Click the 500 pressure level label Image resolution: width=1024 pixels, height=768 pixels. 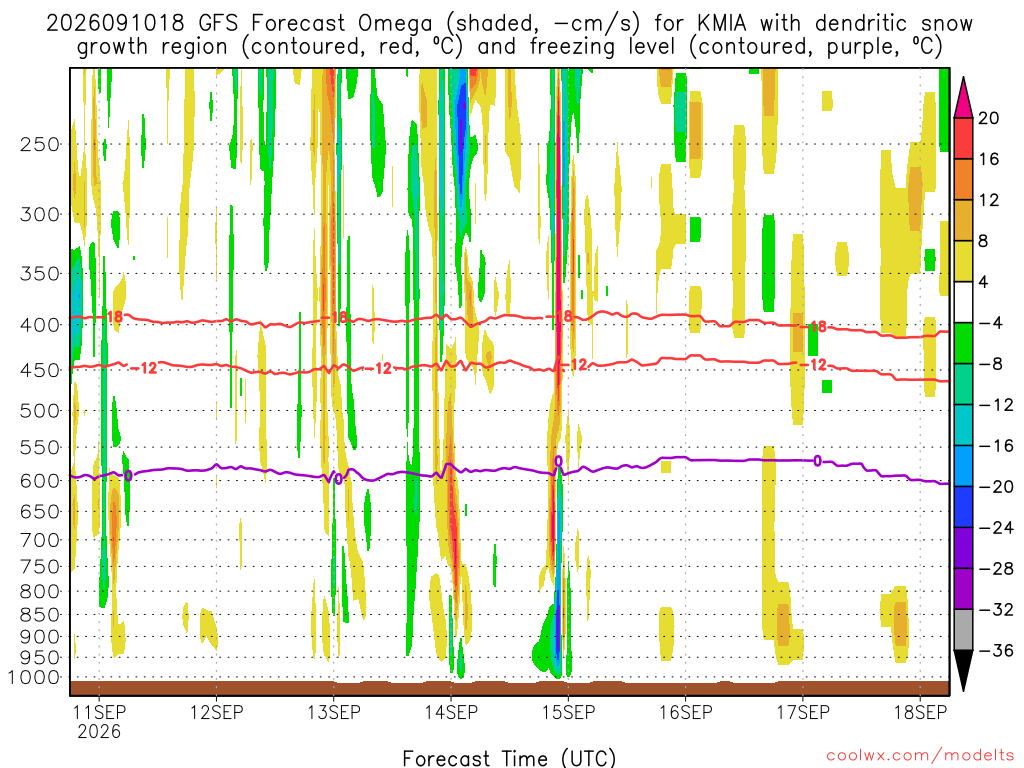tap(40, 411)
